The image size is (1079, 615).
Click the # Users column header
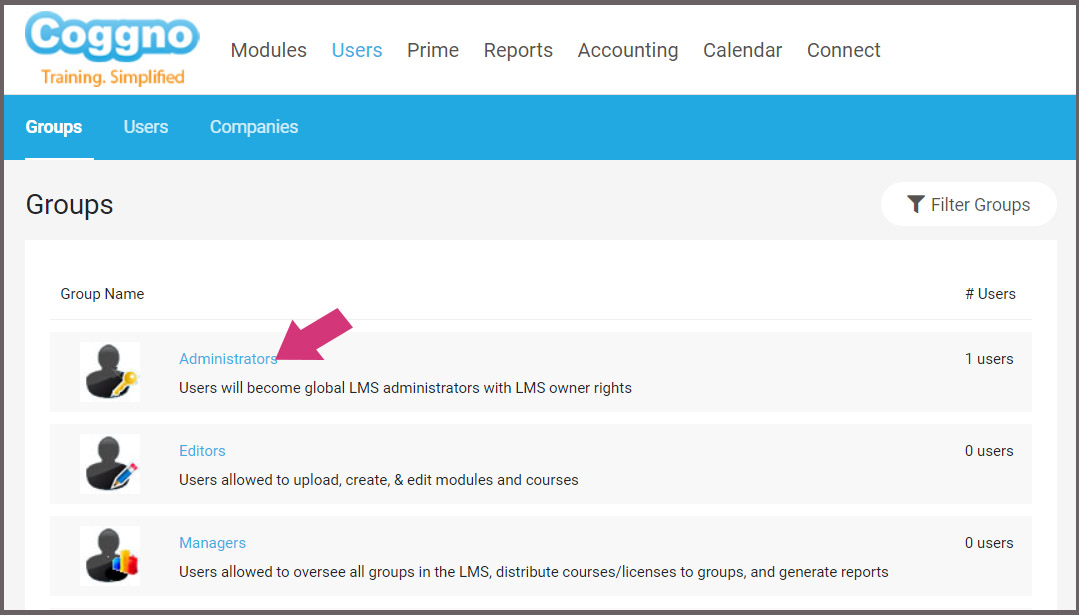990,294
